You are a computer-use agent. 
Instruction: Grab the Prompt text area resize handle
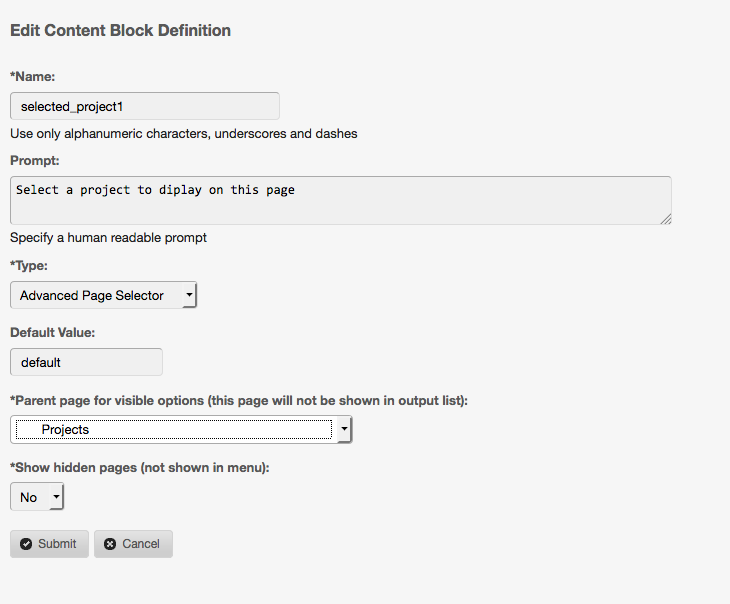[665, 219]
